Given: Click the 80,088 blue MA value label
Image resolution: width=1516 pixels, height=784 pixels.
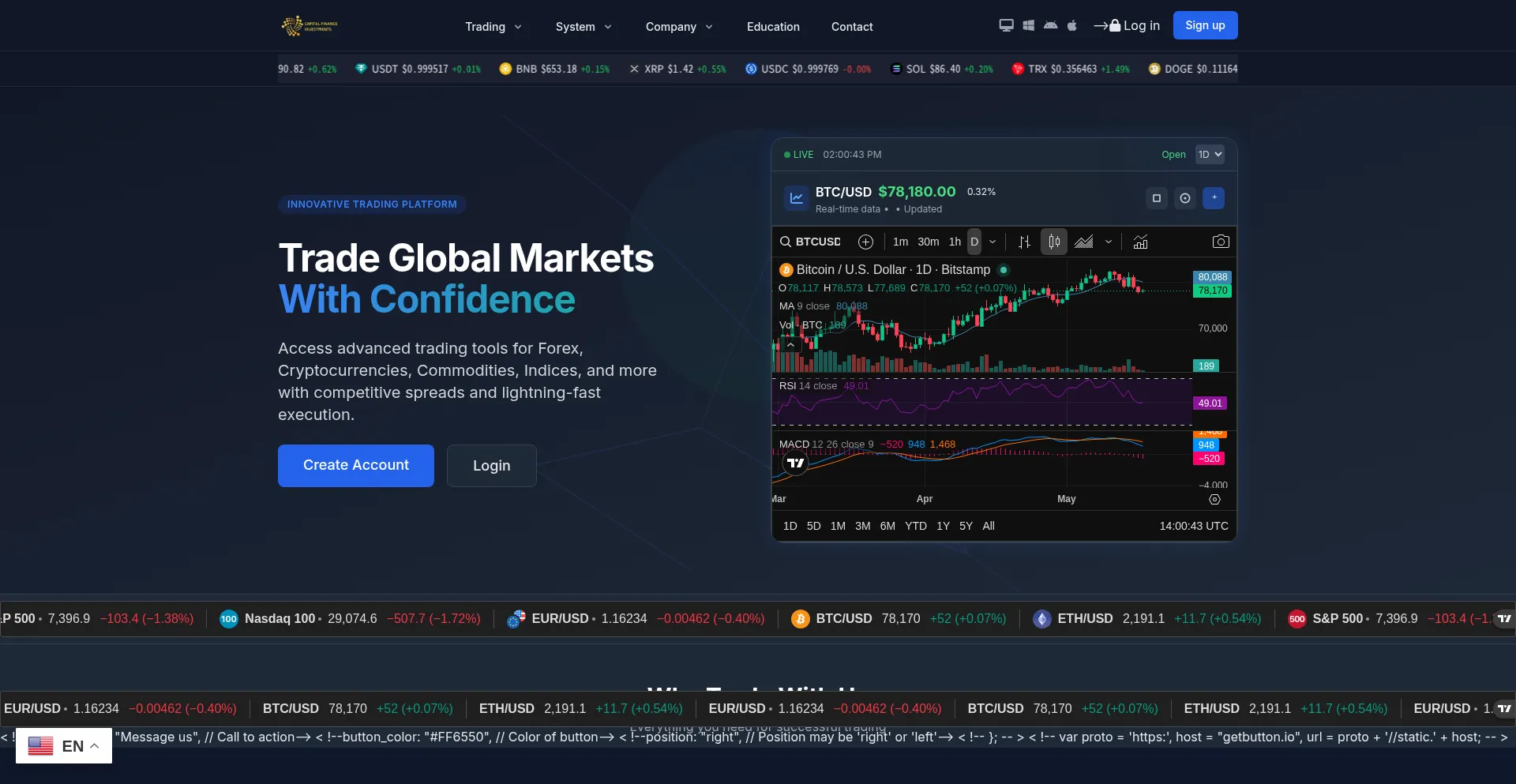Looking at the screenshot, I should (x=1213, y=277).
